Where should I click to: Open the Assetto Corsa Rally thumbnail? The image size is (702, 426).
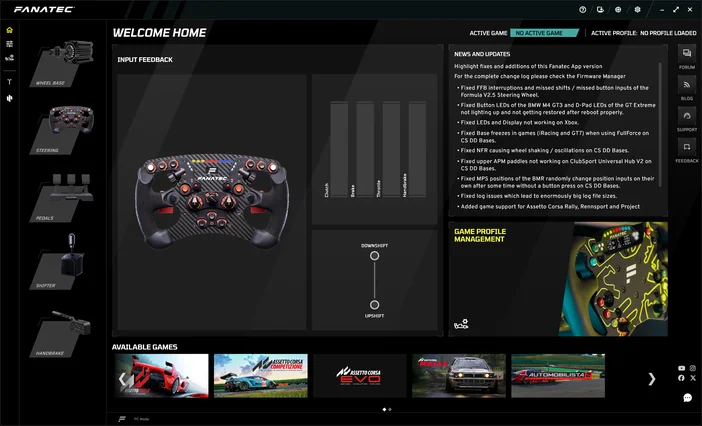[x=459, y=376]
